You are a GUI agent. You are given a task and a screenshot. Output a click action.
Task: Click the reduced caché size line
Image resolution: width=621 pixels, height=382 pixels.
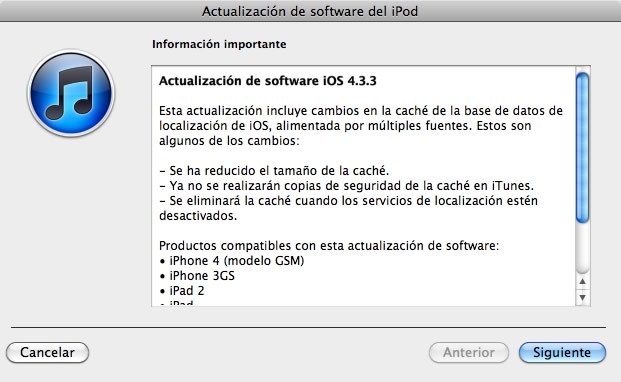[x=274, y=171]
